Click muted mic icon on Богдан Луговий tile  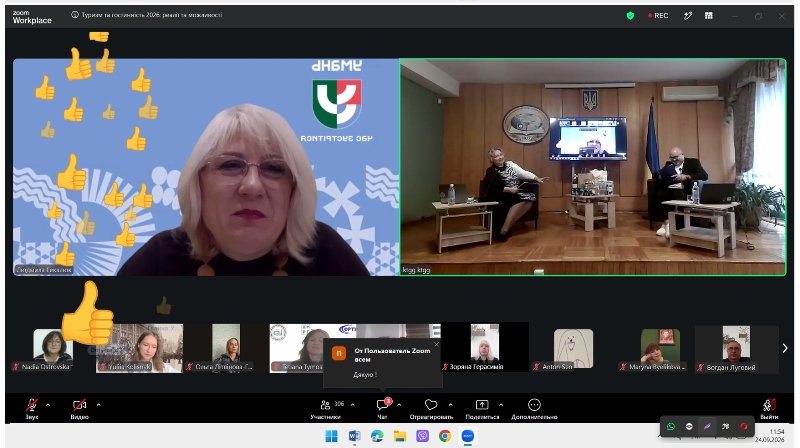[701, 367]
